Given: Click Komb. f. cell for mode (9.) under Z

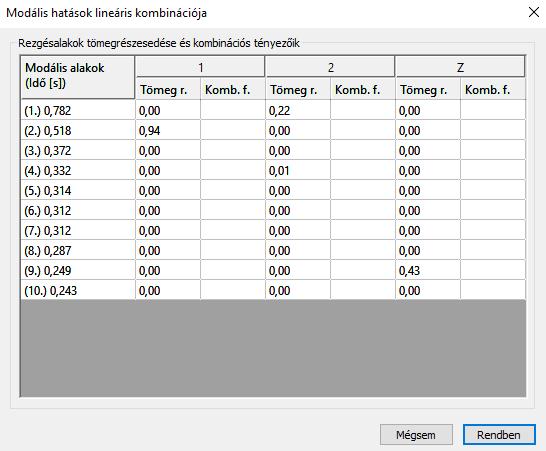Looking at the screenshot, I should coord(493,271).
